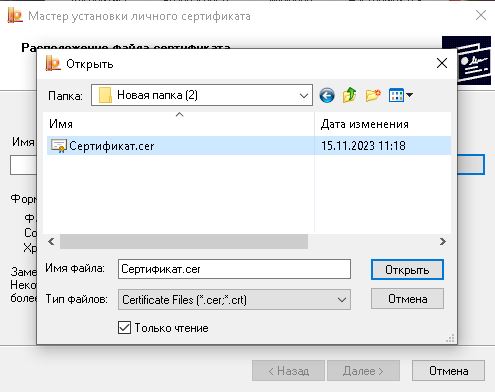Select the Сертификат.cer file name
Image resolution: width=495 pixels, height=392 pixels.
pyautogui.click(x=112, y=146)
